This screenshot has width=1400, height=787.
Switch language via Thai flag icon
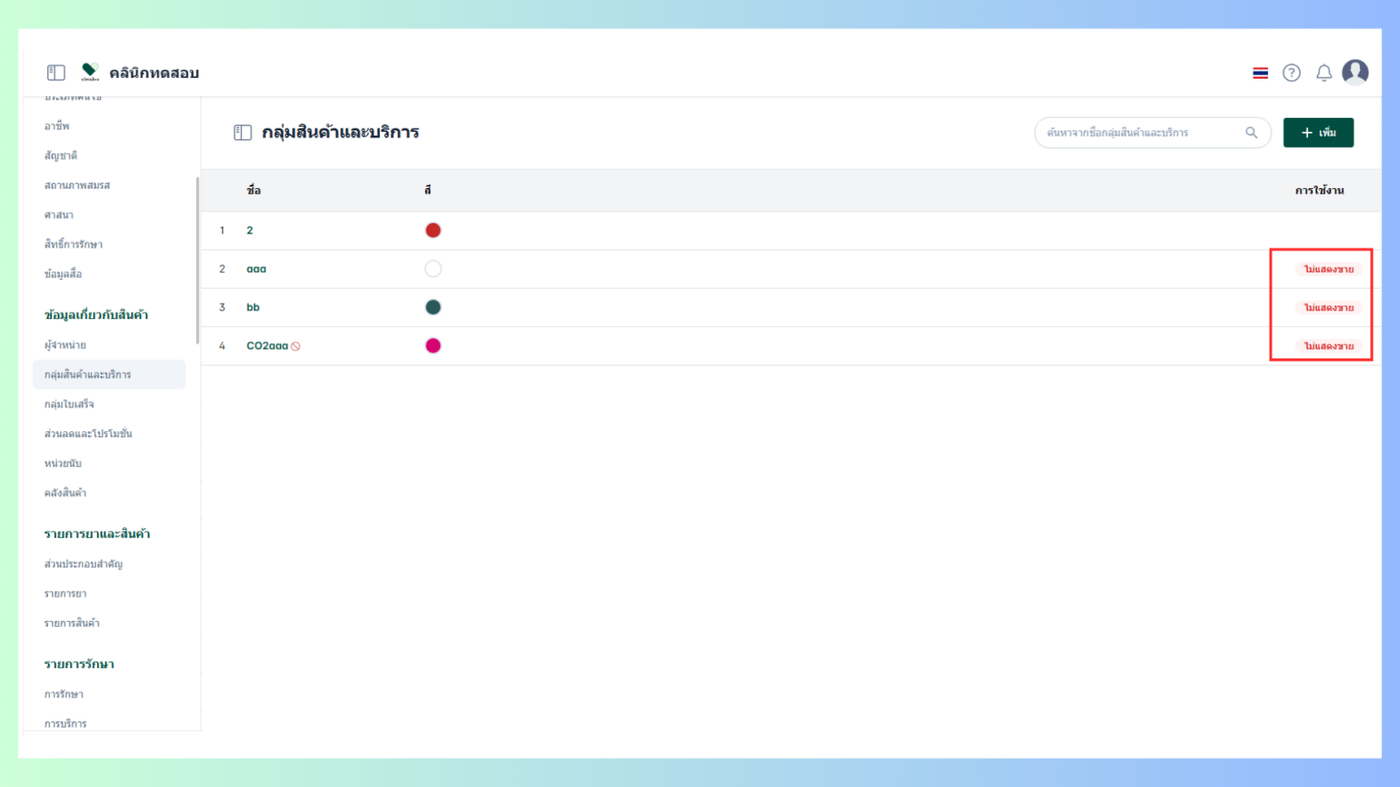1260,73
